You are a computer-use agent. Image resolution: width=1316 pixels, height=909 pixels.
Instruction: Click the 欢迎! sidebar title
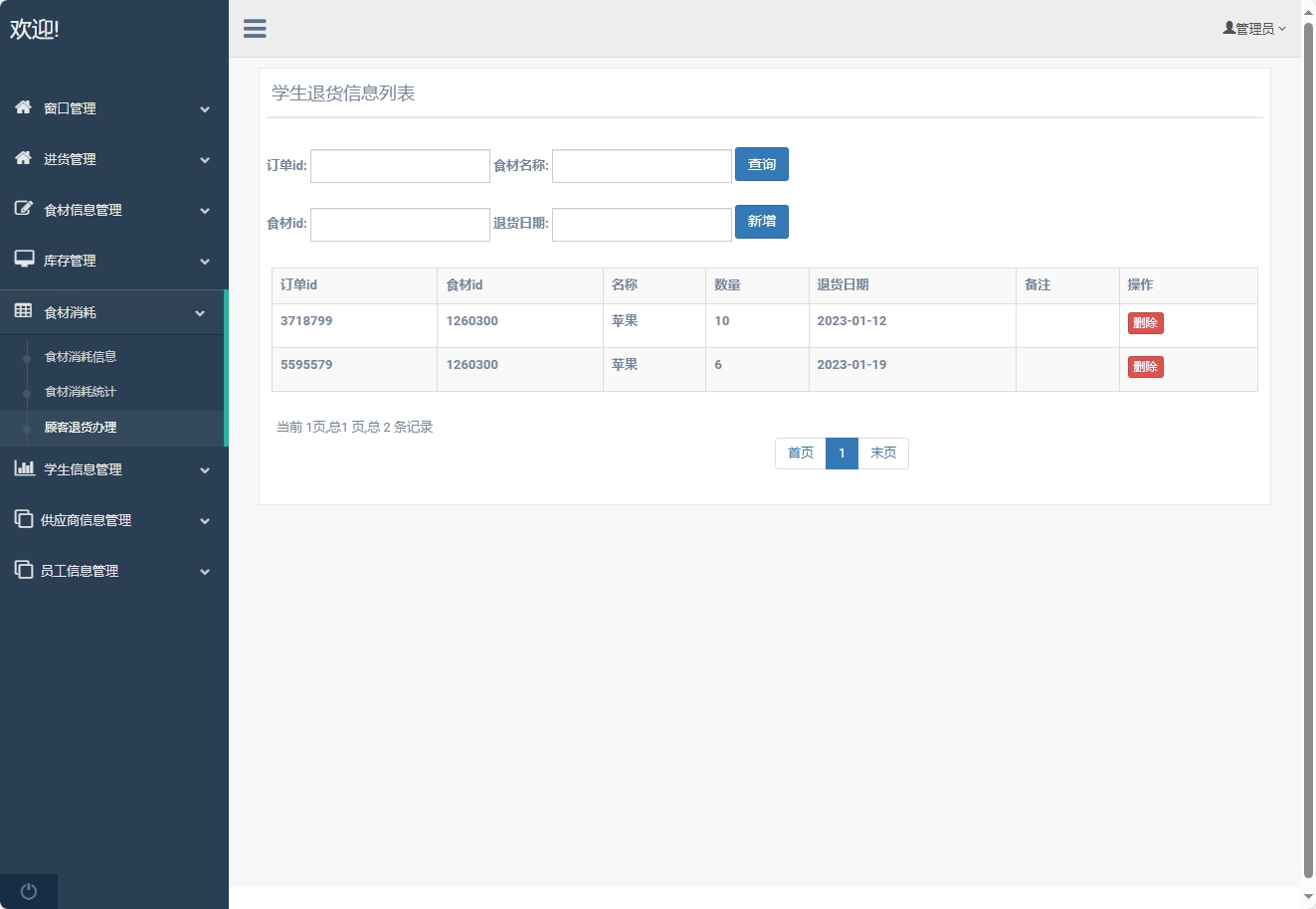(x=35, y=29)
